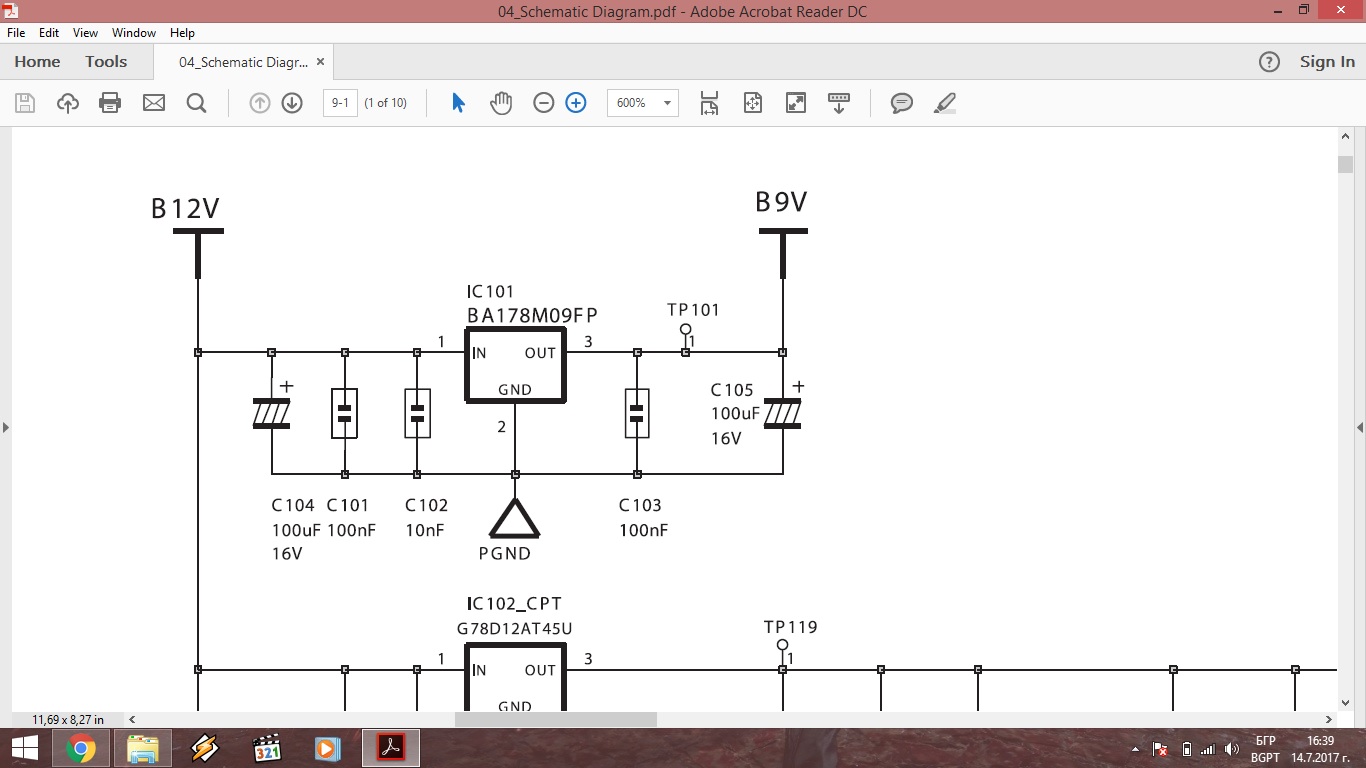Click the PGND ground label
The width and height of the screenshot is (1366, 768).
click(x=505, y=553)
